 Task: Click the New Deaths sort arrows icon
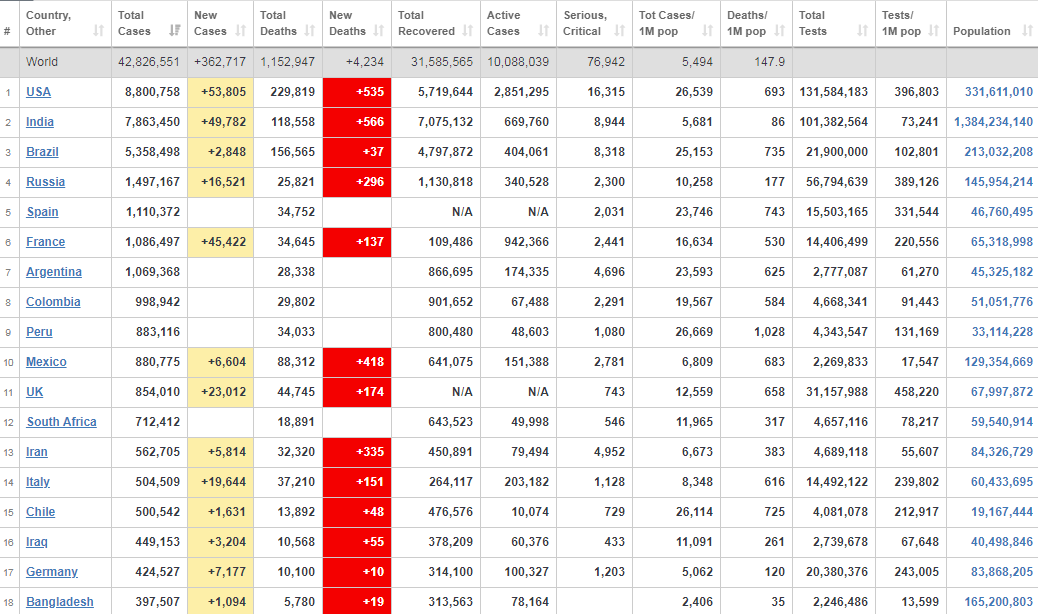point(379,31)
